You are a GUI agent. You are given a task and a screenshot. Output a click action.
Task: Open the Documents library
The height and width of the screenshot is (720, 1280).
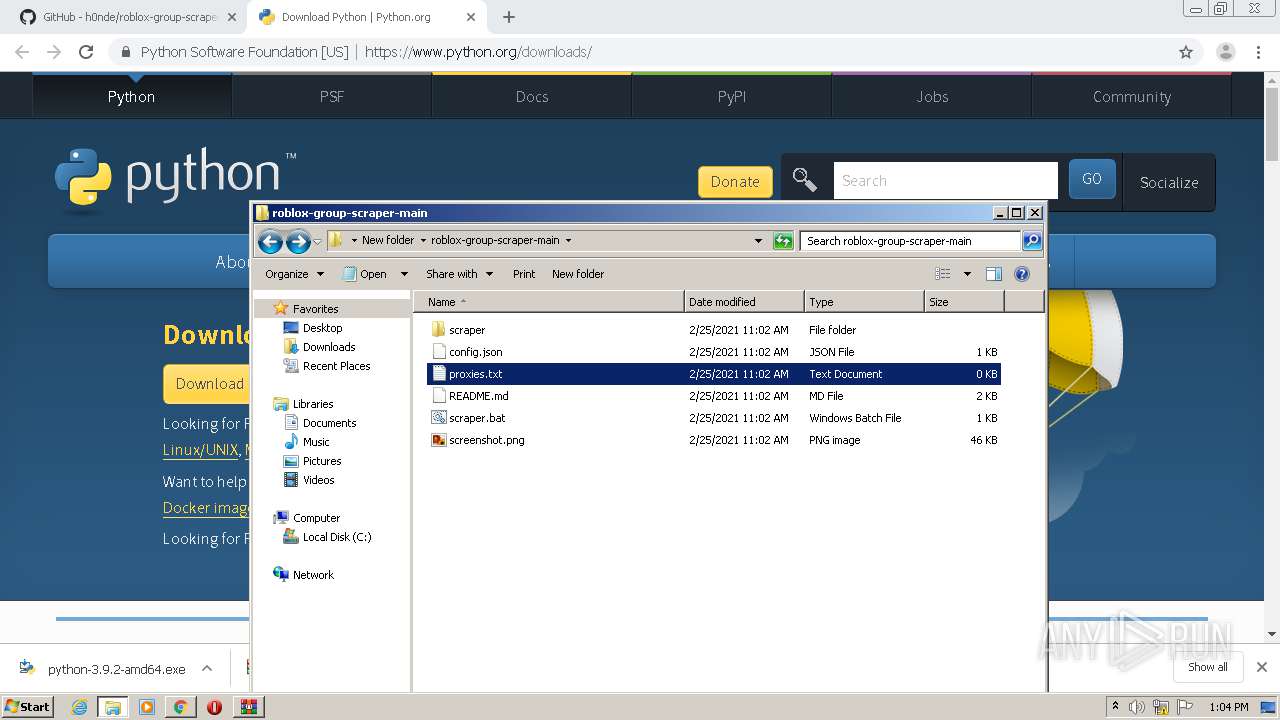tap(329, 423)
